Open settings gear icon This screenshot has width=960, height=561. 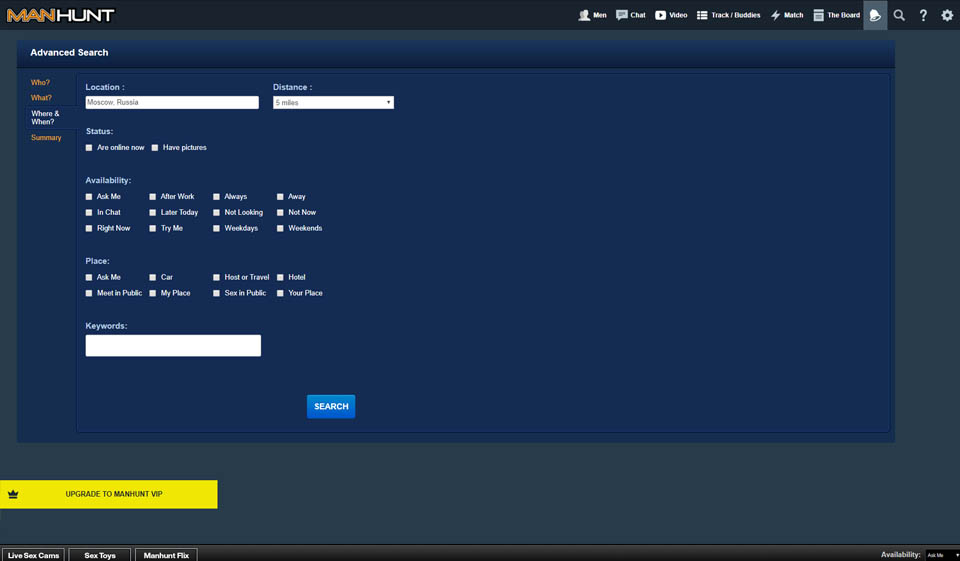[x=947, y=15]
